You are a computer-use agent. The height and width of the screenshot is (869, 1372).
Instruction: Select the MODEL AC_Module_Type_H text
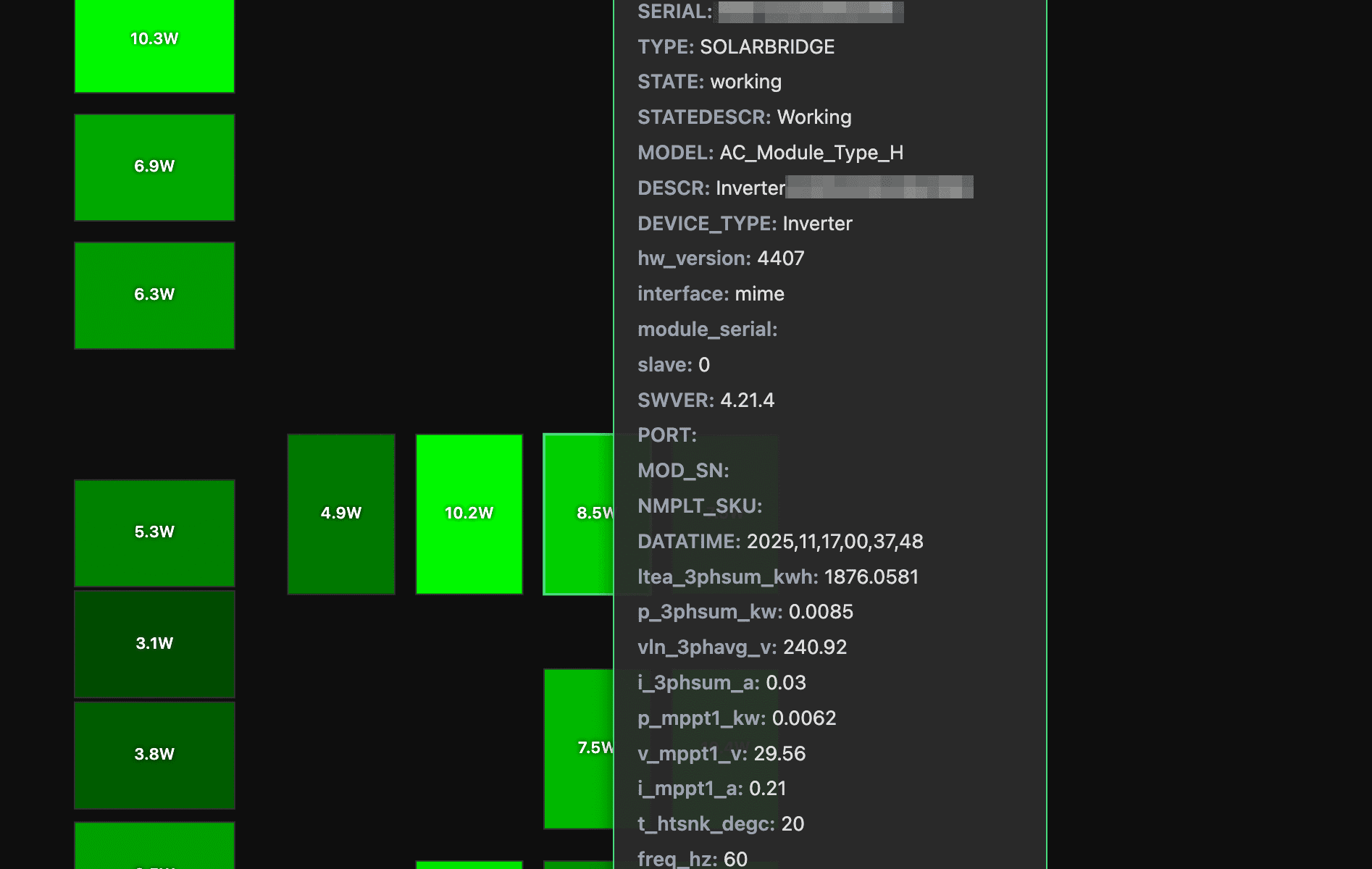pyautogui.click(x=811, y=153)
